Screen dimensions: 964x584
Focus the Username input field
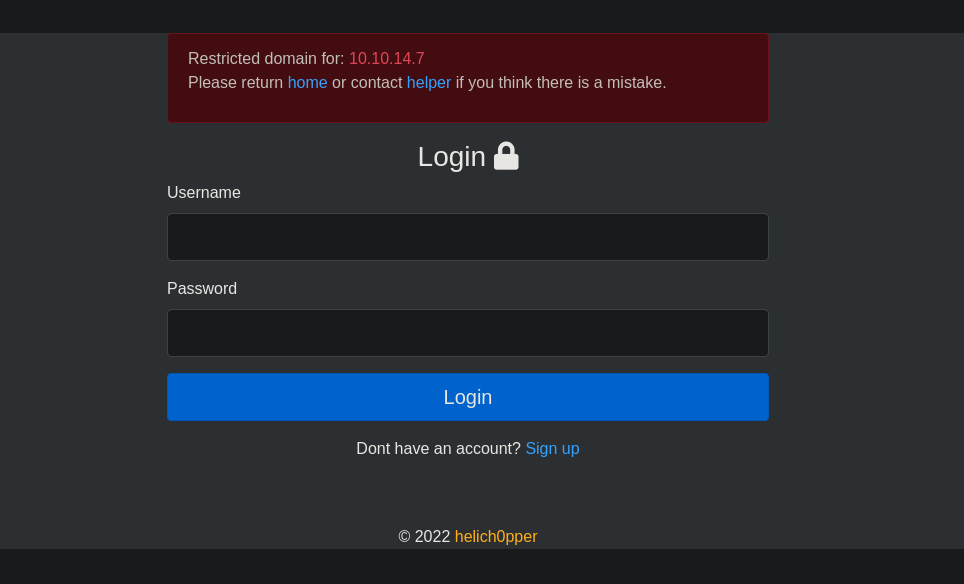(468, 237)
